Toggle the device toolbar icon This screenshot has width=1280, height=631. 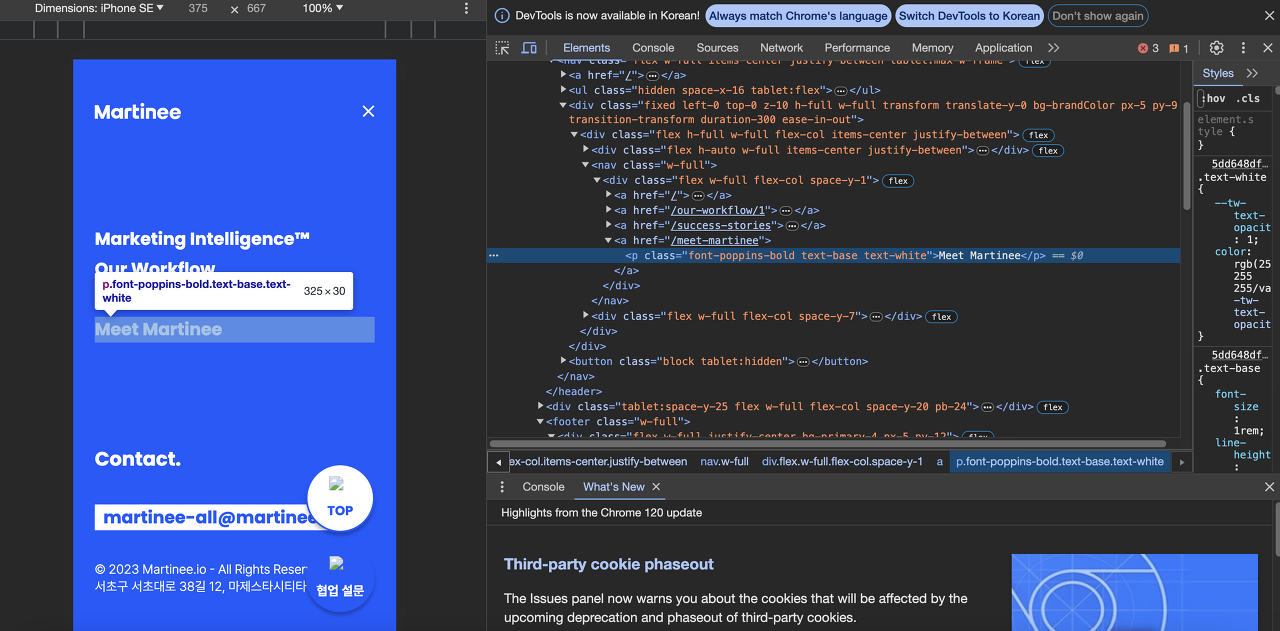[529, 48]
